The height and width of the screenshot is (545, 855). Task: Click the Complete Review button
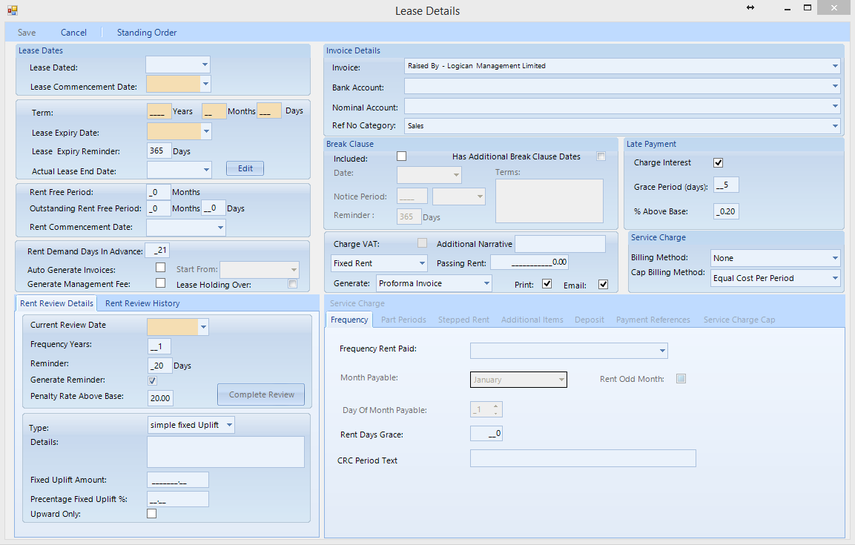click(261, 394)
